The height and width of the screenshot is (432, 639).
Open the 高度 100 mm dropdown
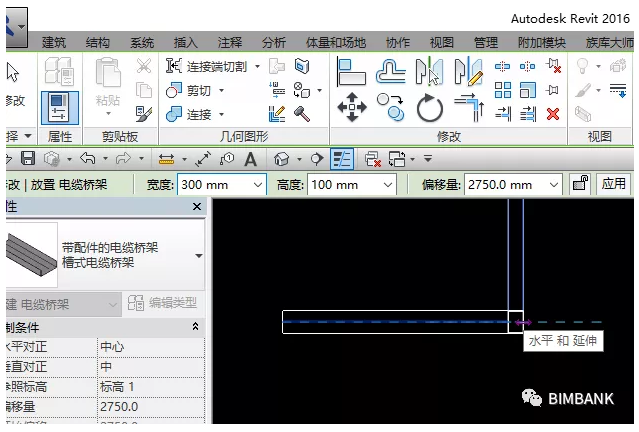tap(388, 185)
